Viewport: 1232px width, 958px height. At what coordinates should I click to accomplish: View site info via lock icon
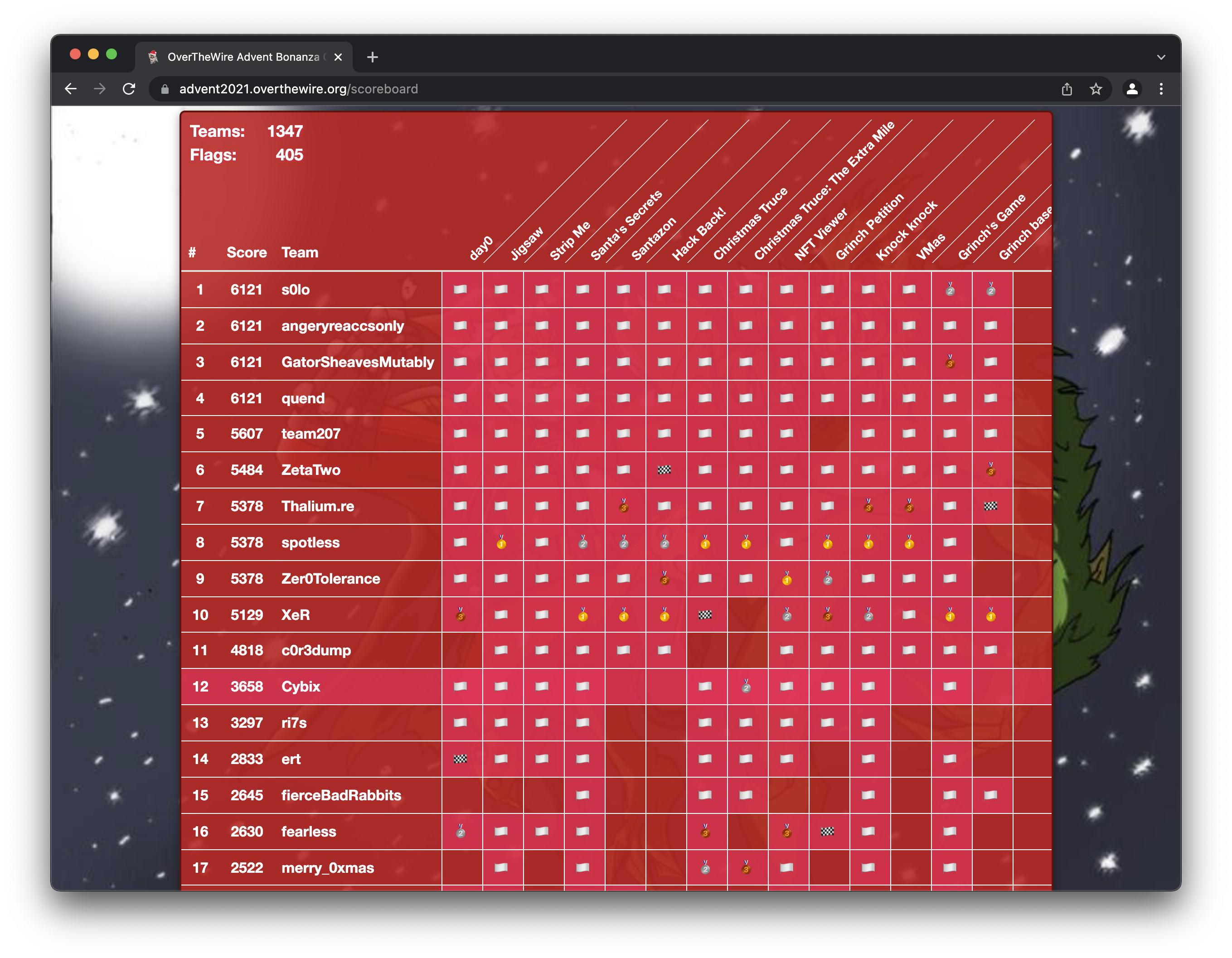tap(165, 89)
